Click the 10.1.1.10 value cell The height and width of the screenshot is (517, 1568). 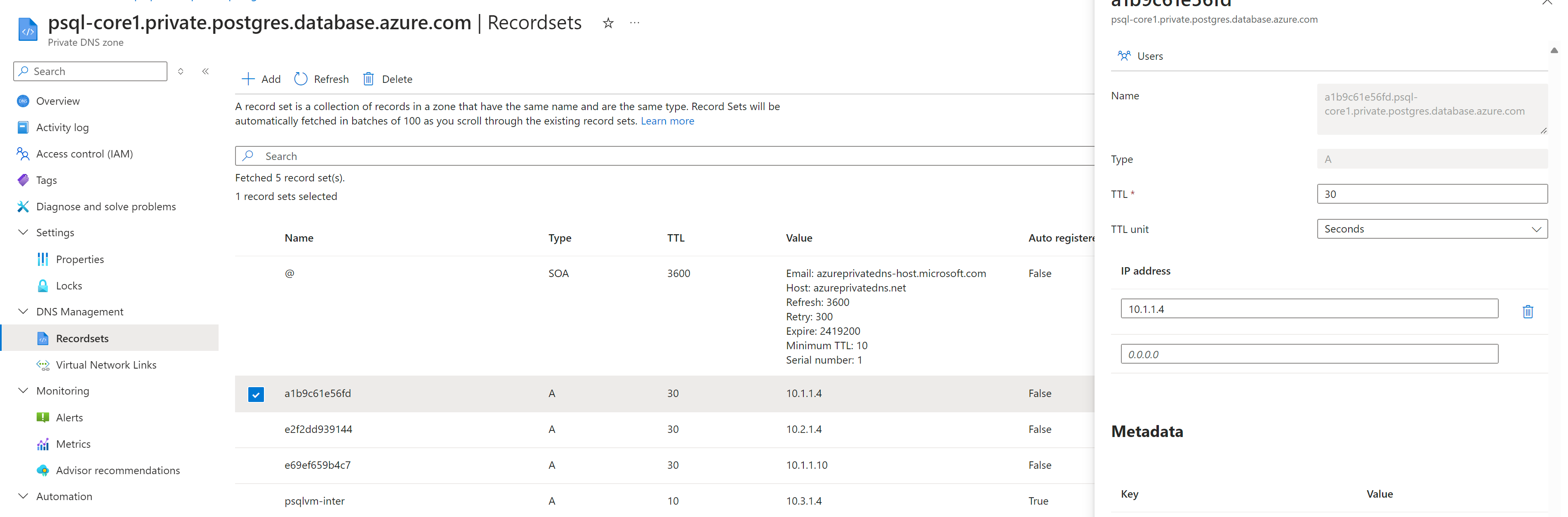(807, 465)
